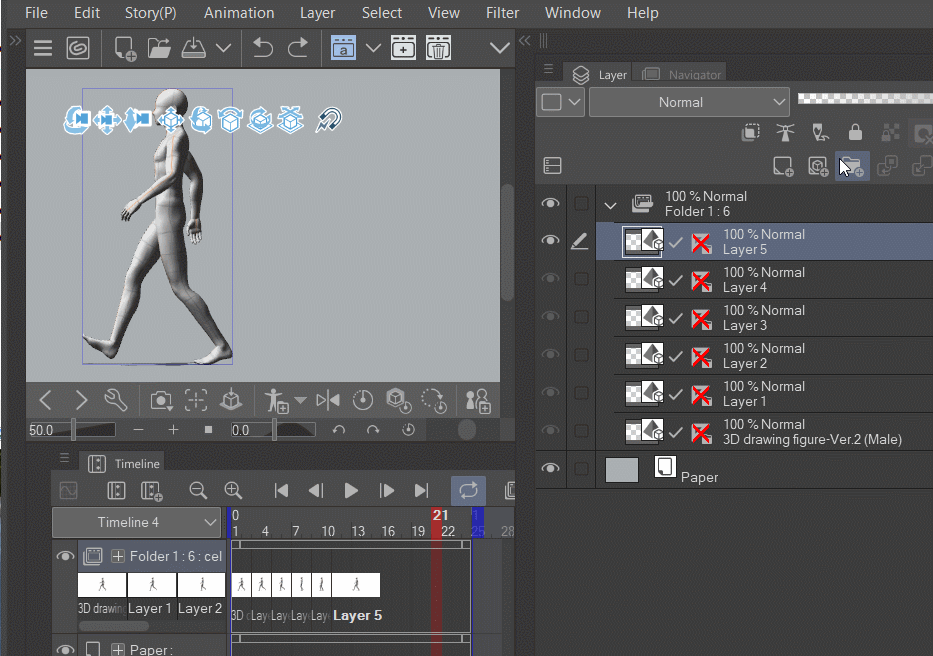Click the Undo arrow in the command bar
This screenshot has width=933, height=656.
pos(263,48)
